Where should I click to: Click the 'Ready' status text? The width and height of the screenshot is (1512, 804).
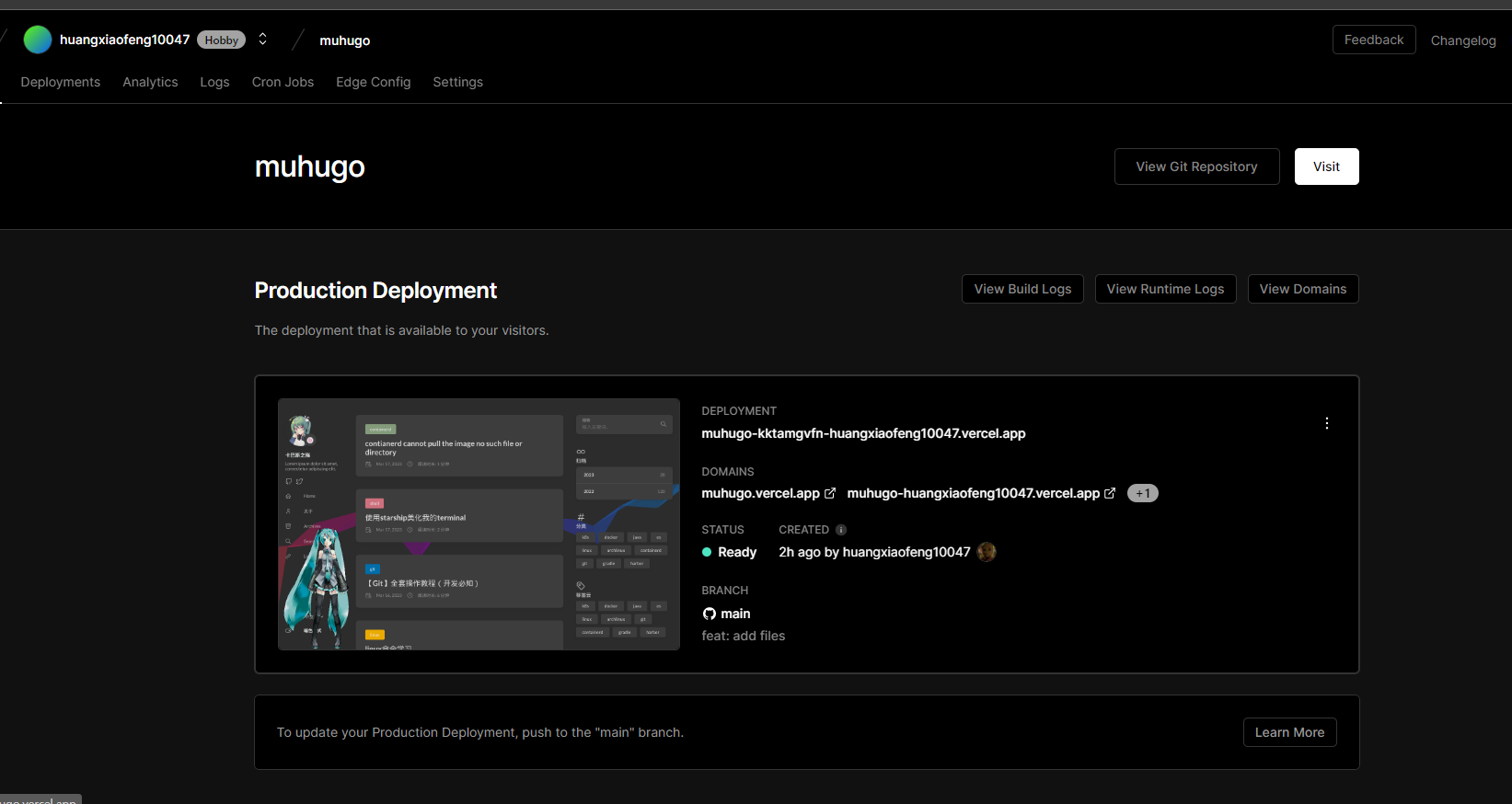coord(737,552)
